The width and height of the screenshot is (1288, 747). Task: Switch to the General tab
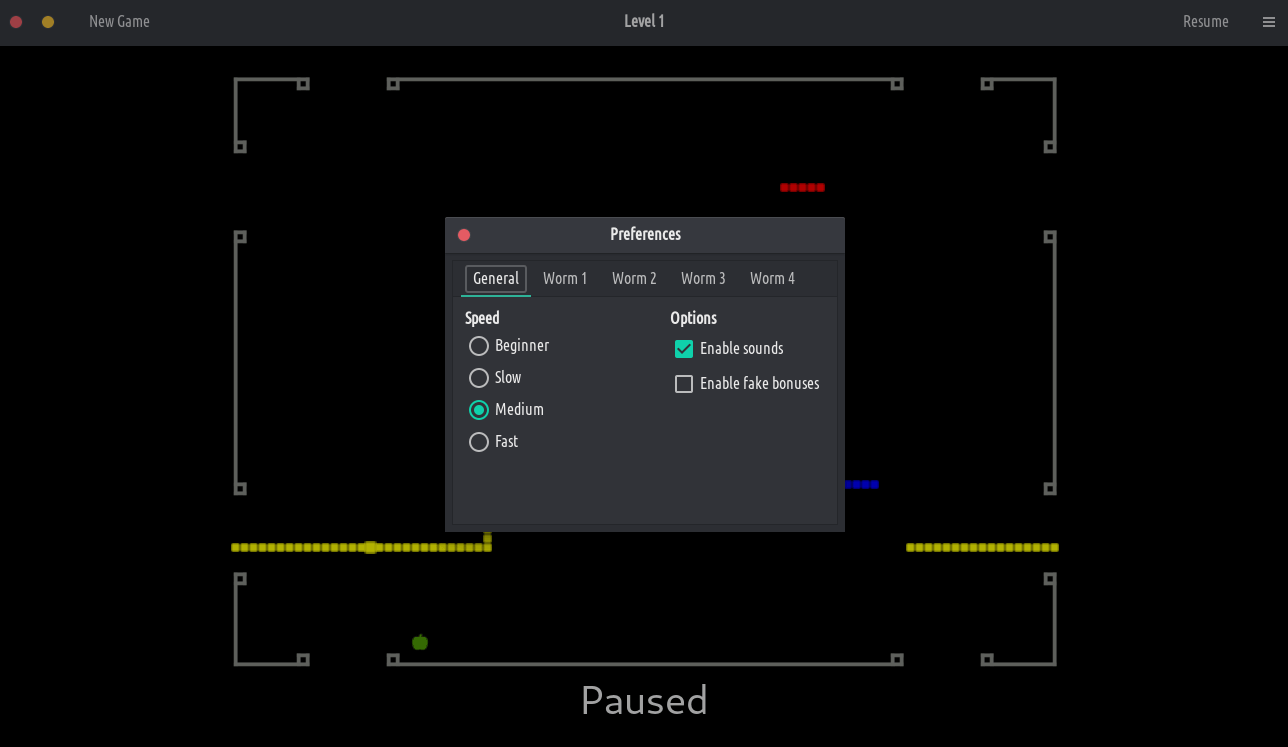496,279
